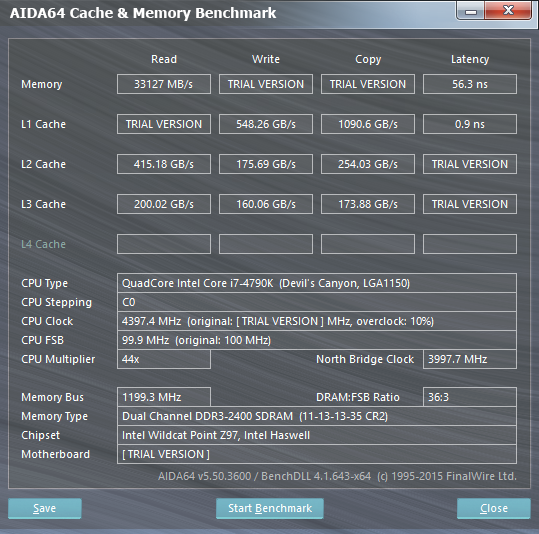Click the empty L4 Cache Latency field
539x534 pixels.
[x=470, y=244]
